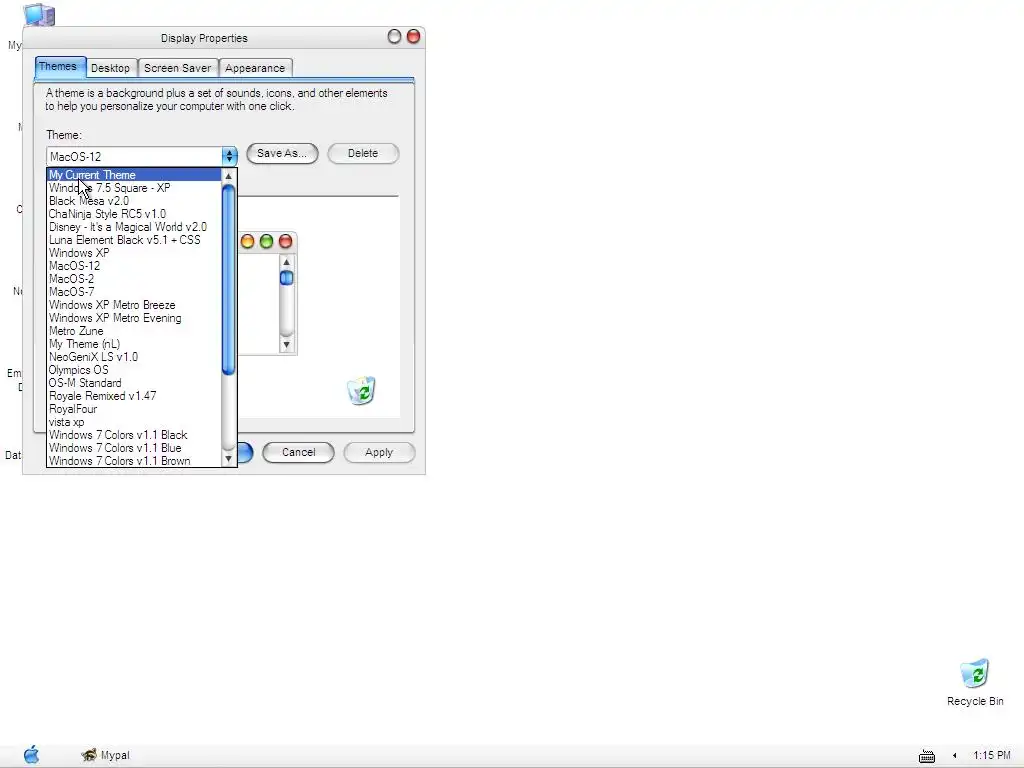The height and width of the screenshot is (768, 1024).
Task: Click the on-screen keyboard tray icon
Action: (x=927, y=756)
